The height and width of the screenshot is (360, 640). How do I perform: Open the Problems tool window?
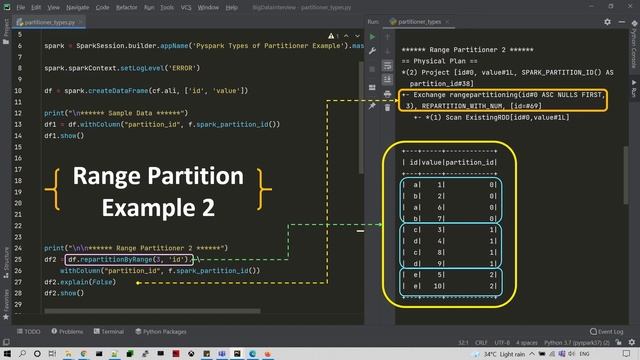pyautogui.click(x=67, y=332)
